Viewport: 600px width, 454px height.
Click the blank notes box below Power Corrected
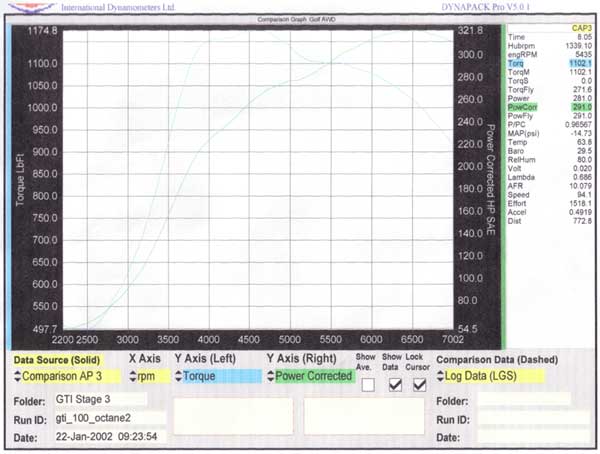pos(364,416)
